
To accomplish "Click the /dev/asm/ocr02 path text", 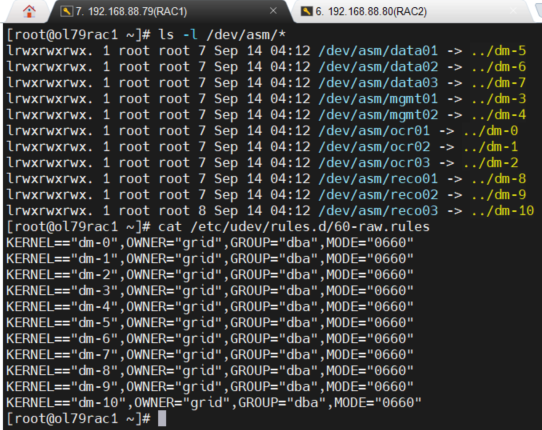I will coord(374,147).
